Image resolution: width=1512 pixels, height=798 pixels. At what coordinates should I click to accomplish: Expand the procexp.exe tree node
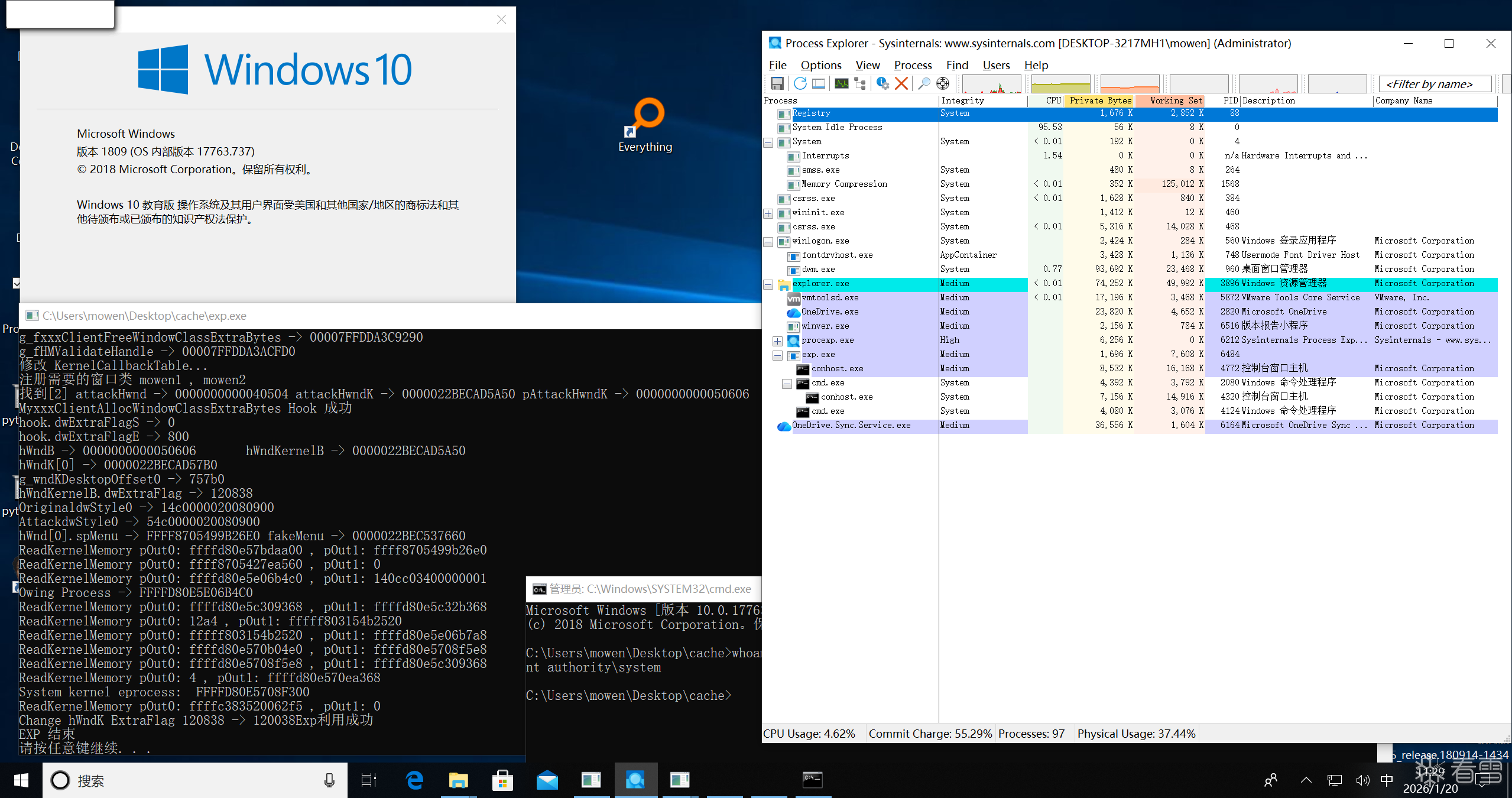[x=777, y=341]
